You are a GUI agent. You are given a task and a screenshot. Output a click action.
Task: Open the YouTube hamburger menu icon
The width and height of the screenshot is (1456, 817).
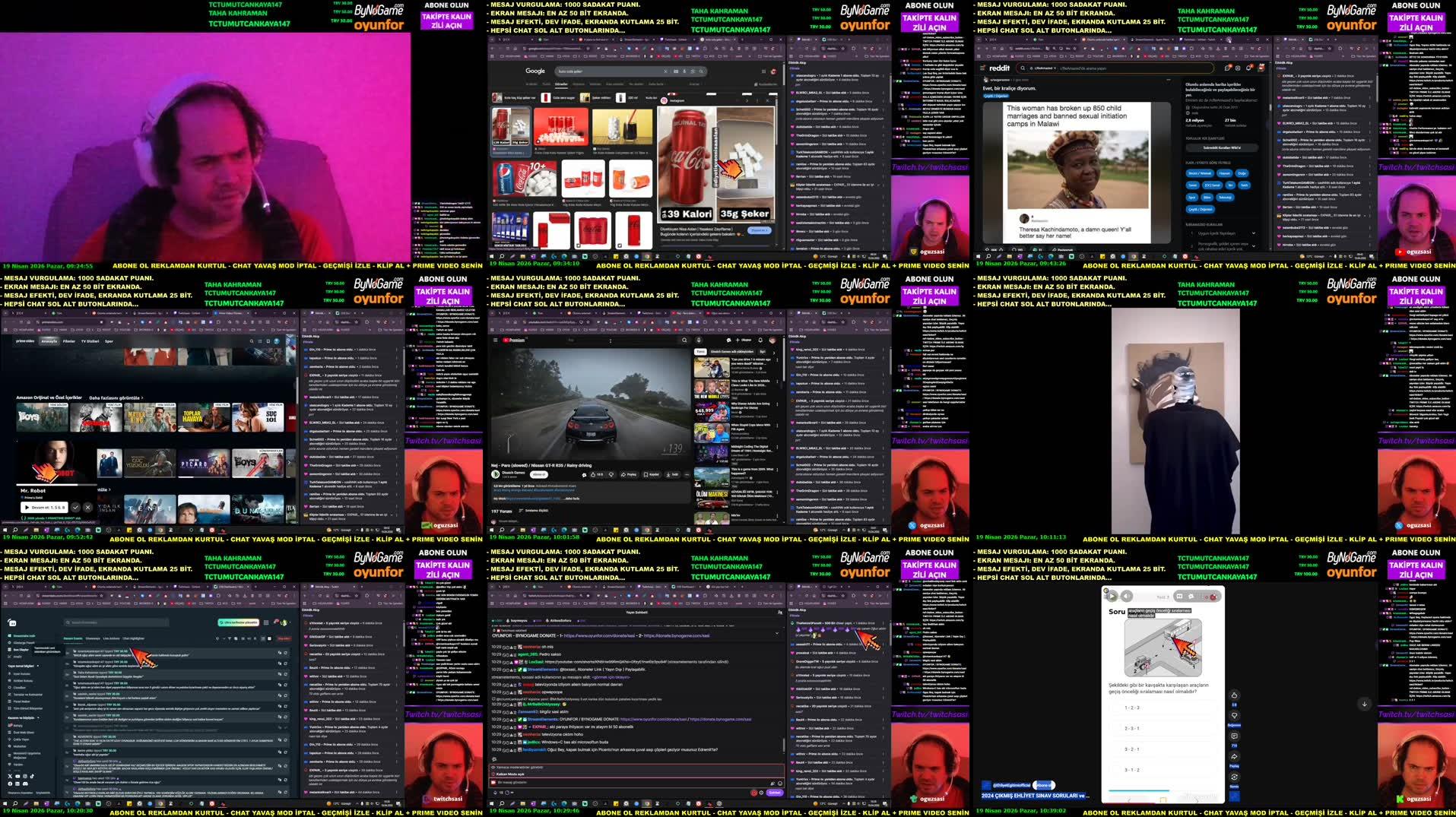point(496,340)
